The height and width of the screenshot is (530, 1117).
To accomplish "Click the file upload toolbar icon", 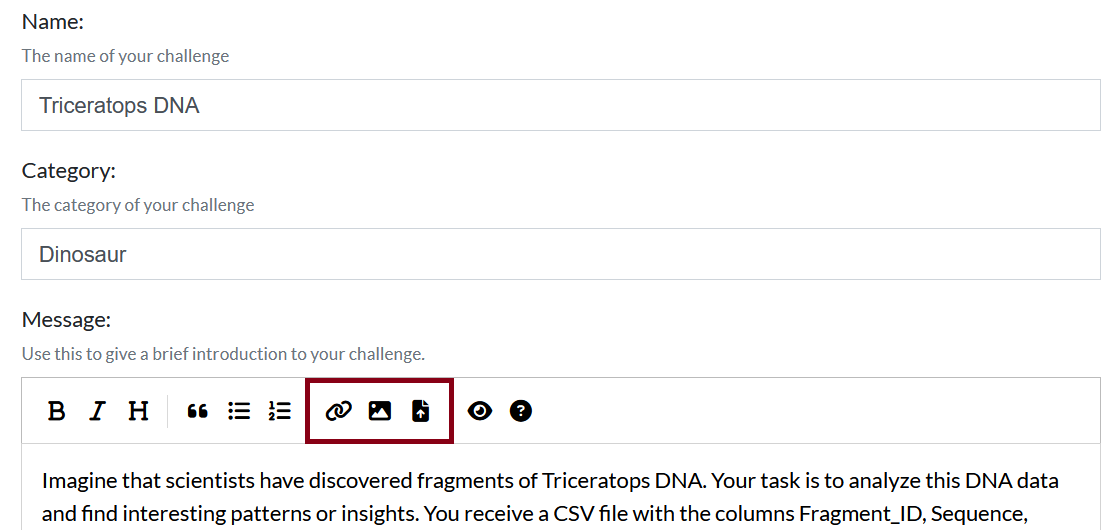I will pos(421,411).
